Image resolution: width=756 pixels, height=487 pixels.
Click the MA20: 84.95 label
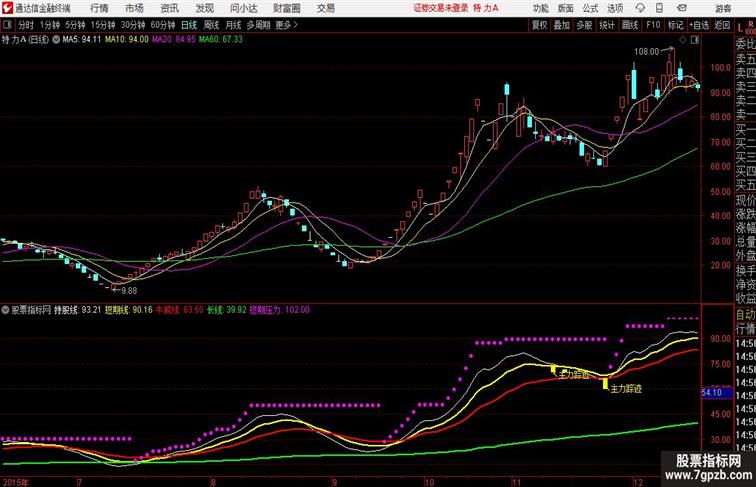point(174,40)
